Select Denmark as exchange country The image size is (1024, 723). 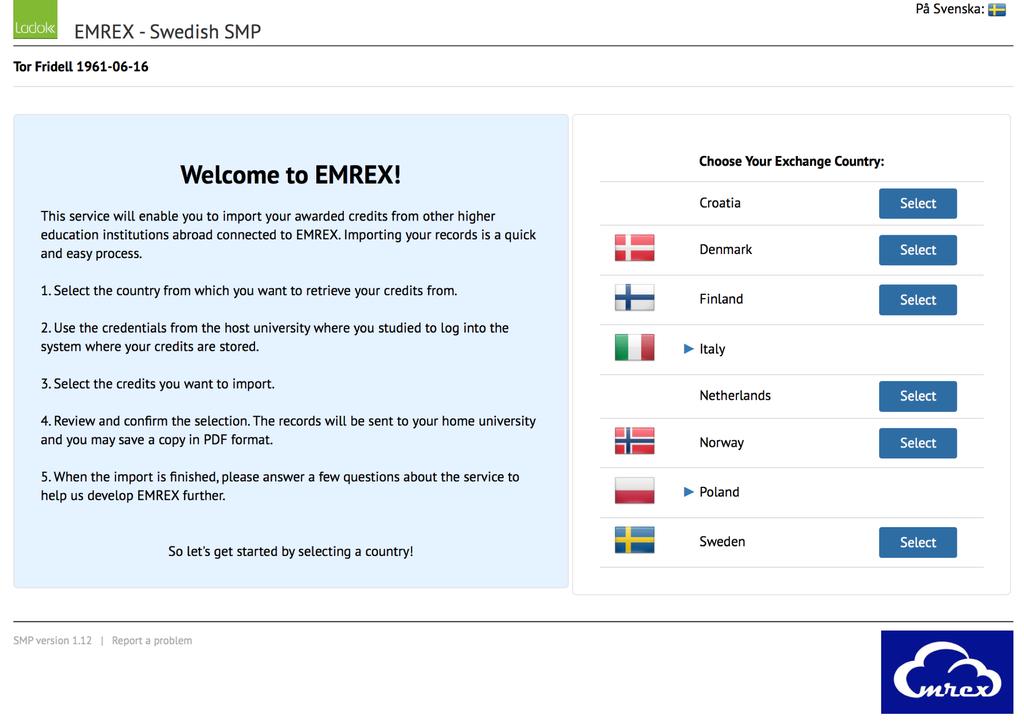click(918, 250)
